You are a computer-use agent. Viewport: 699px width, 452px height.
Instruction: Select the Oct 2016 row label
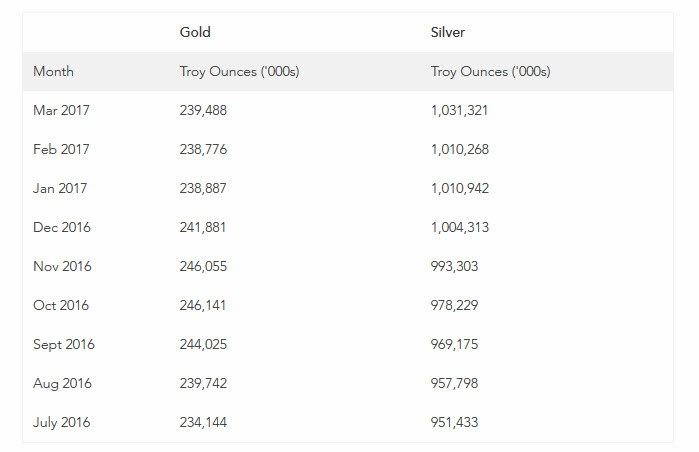[61, 305]
